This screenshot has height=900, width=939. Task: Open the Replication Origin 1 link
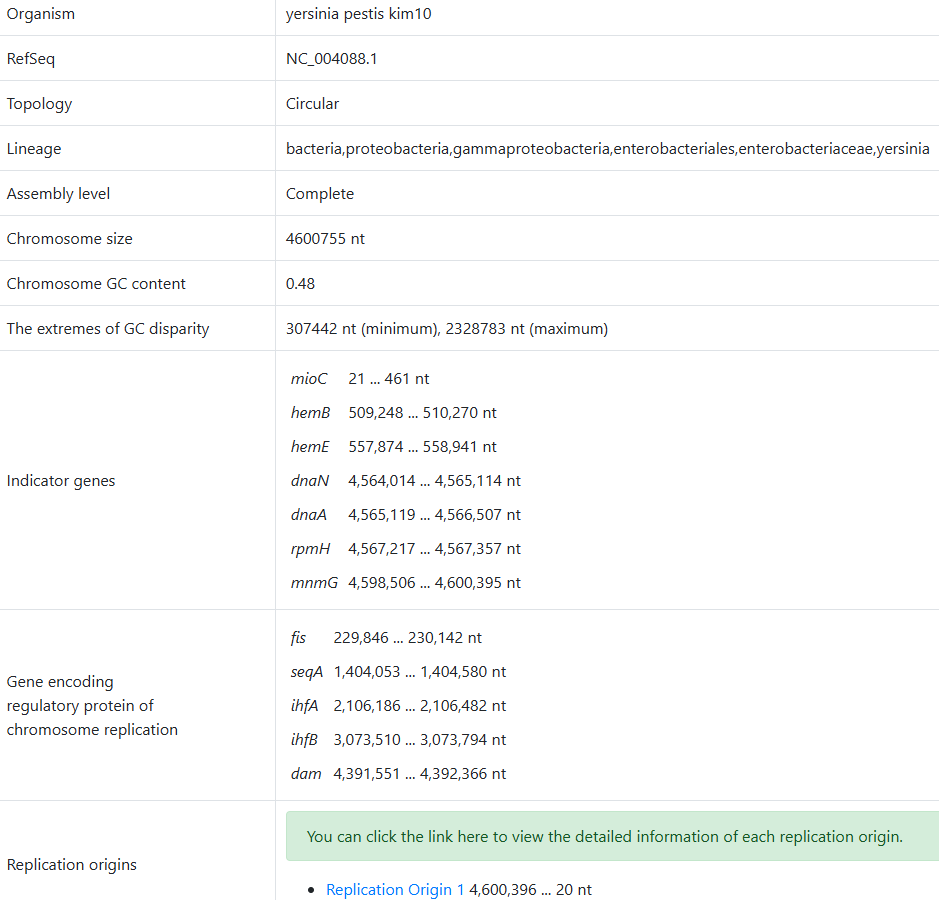pos(395,889)
